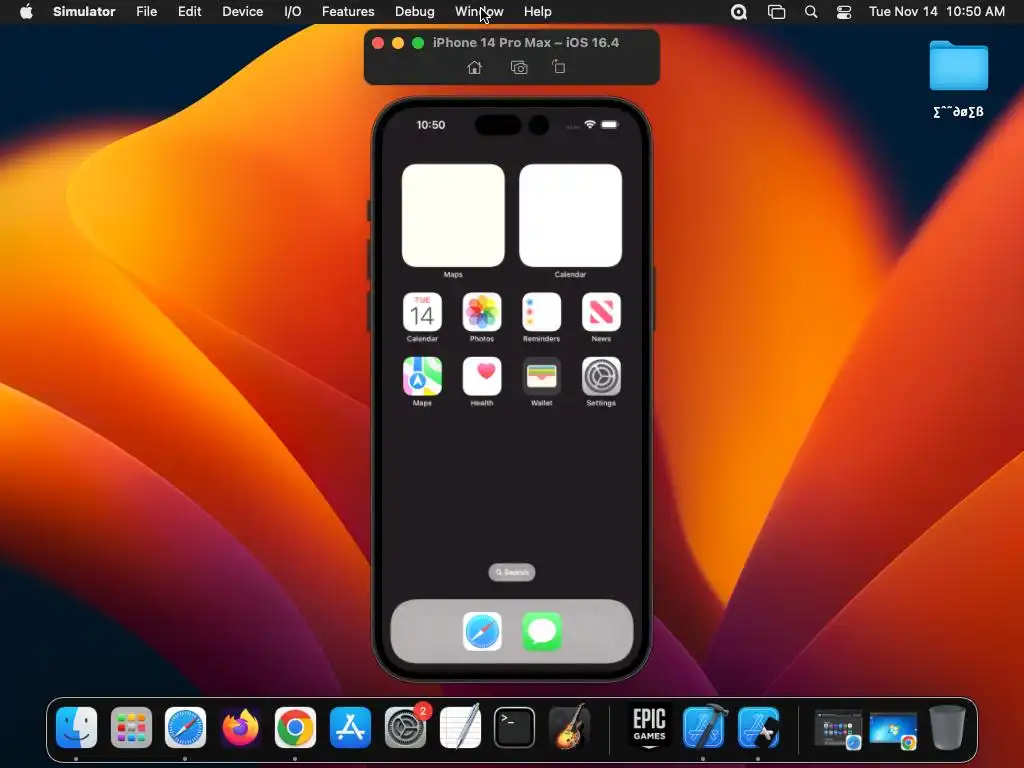Open the App Store from the Dock
Viewport: 1024px width, 768px height.
[350, 727]
